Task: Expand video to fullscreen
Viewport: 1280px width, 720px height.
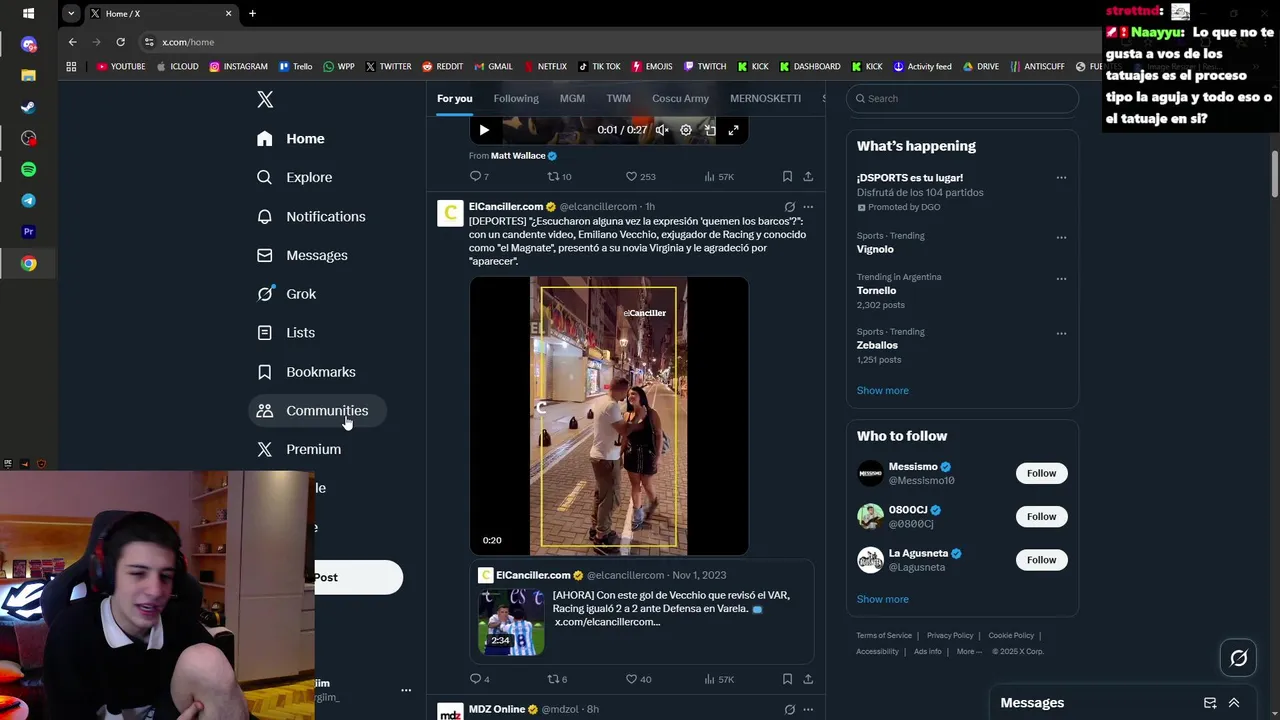Action: pos(733,130)
